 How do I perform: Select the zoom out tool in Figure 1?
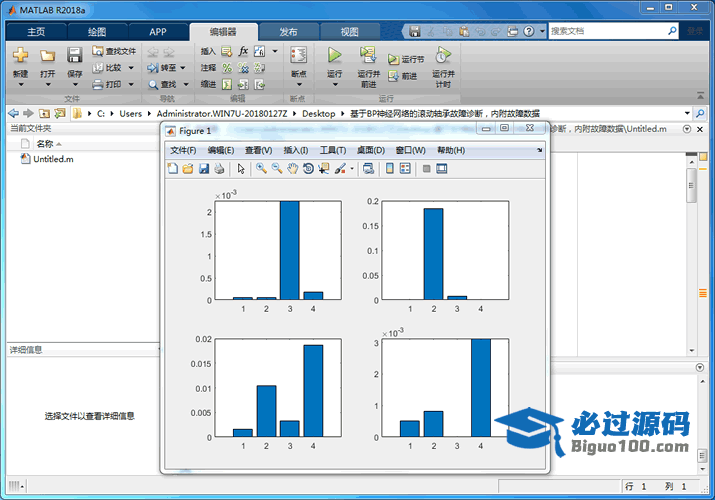[277, 169]
